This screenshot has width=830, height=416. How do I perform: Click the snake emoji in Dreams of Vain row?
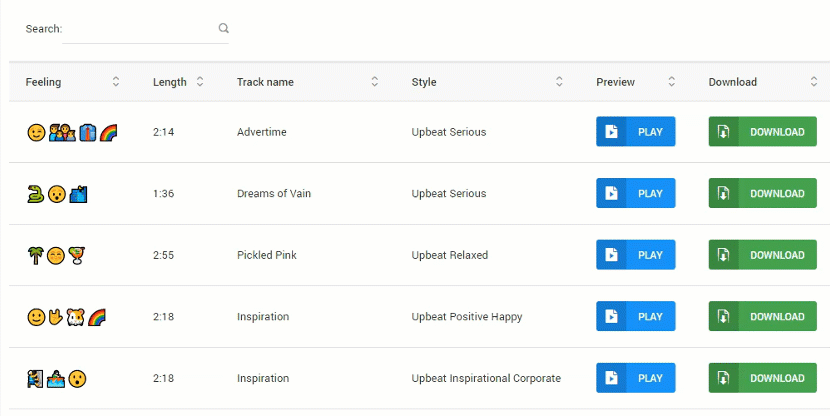tap(35, 194)
